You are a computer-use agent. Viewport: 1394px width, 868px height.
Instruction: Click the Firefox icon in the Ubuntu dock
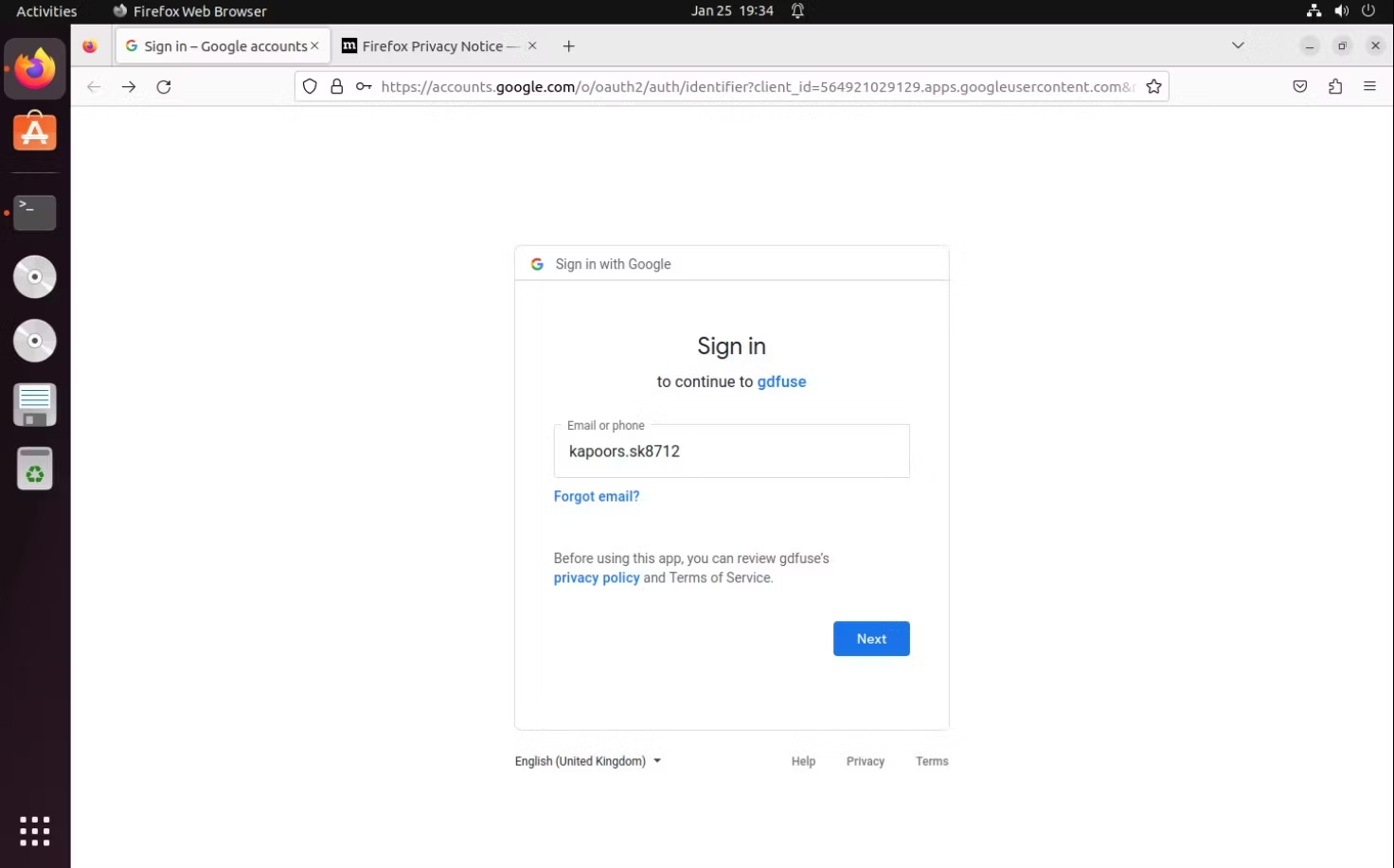click(x=35, y=69)
